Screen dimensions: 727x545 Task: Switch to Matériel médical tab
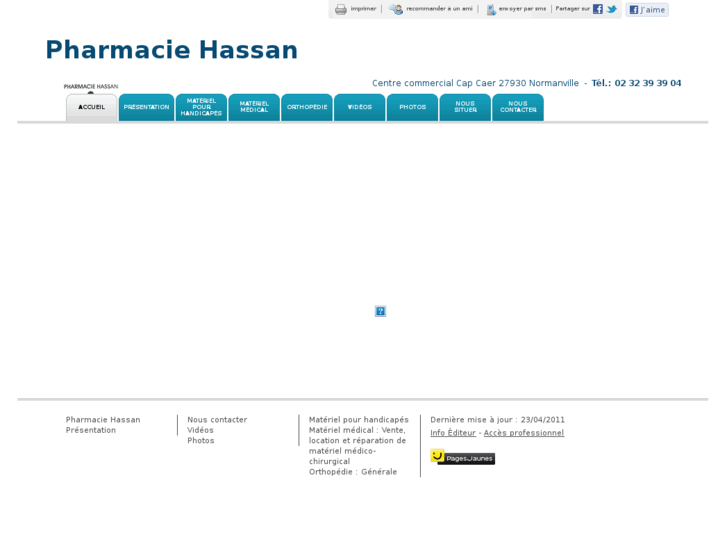coord(254,108)
